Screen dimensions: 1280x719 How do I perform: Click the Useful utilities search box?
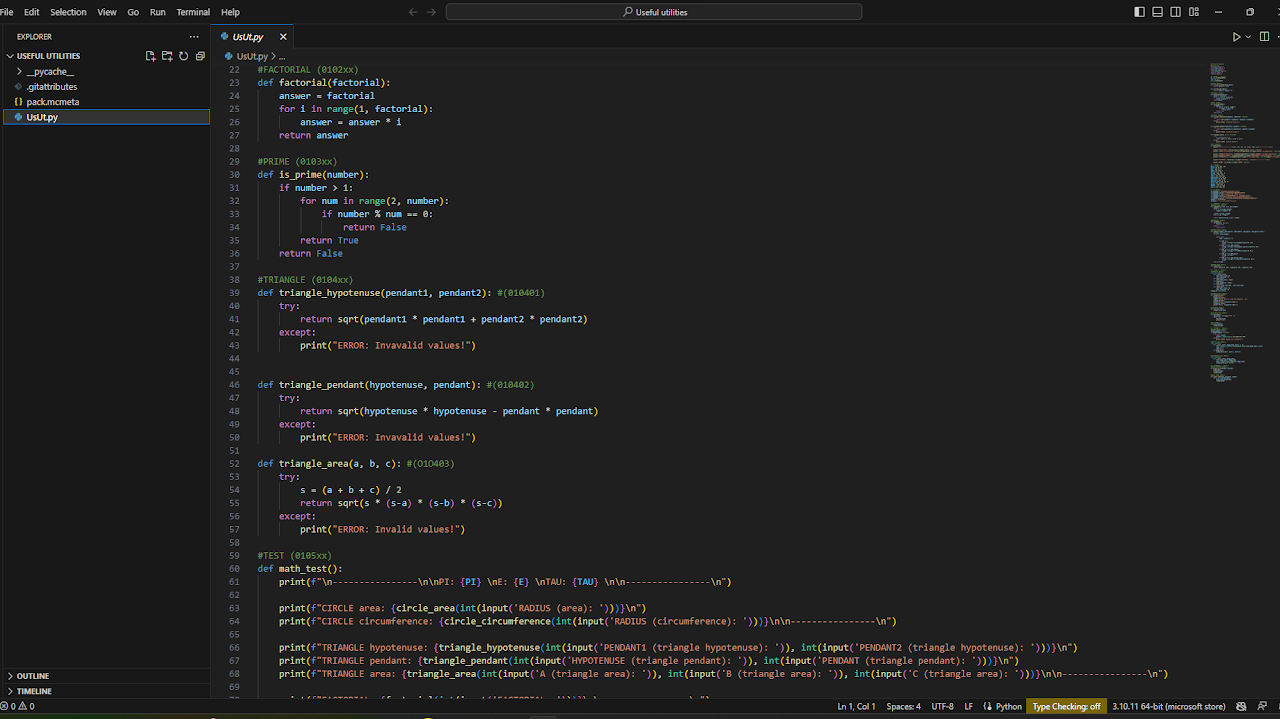(x=654, y=12)
